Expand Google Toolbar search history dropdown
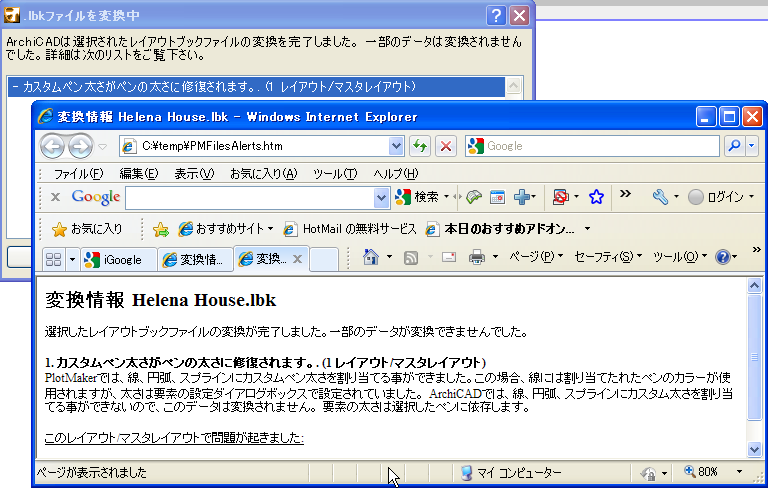The height and width of the screenshot is (488, 768). click(x=382, y=198)
